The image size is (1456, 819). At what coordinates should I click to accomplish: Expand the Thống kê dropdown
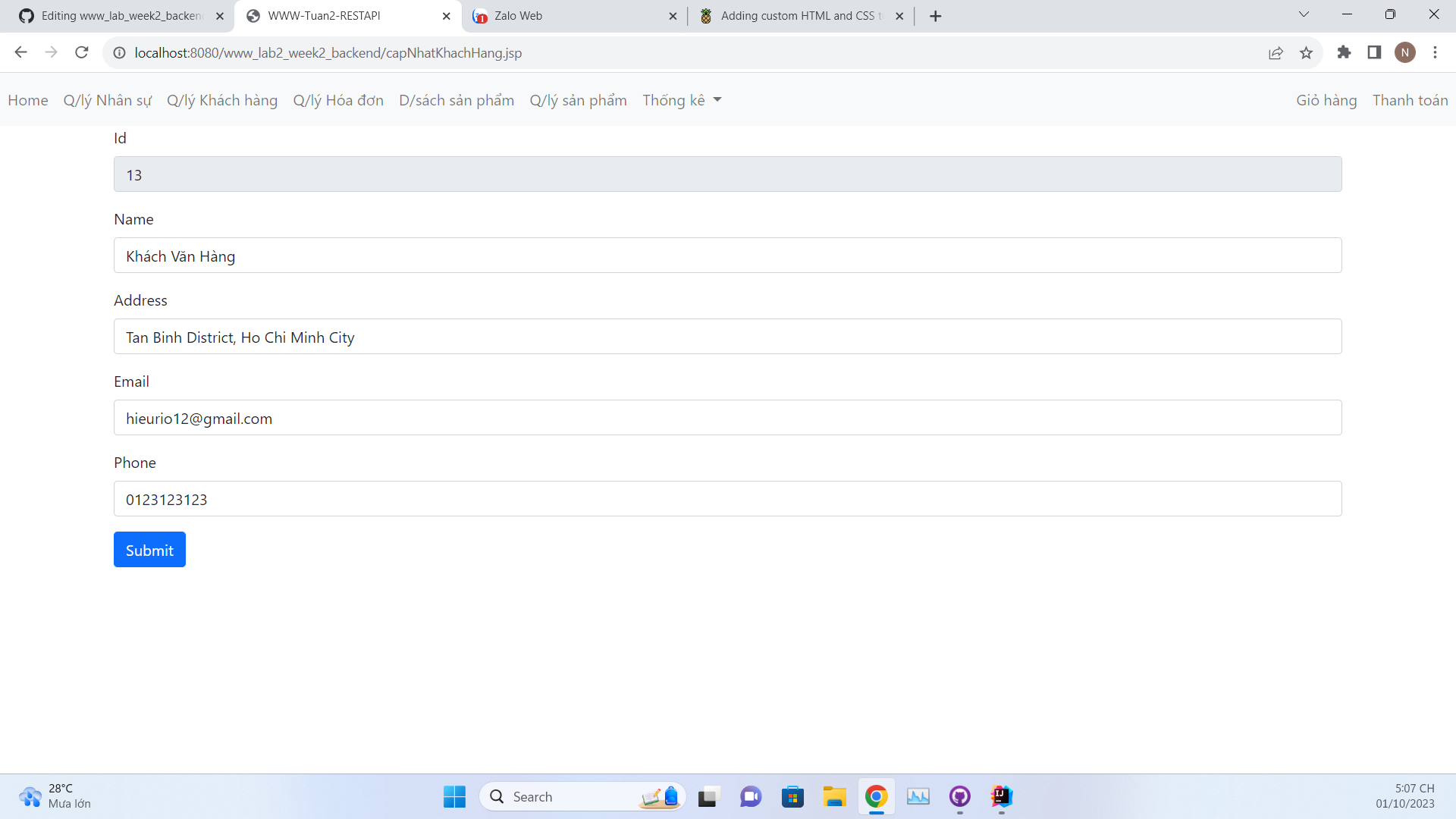(x=681, y=99)
